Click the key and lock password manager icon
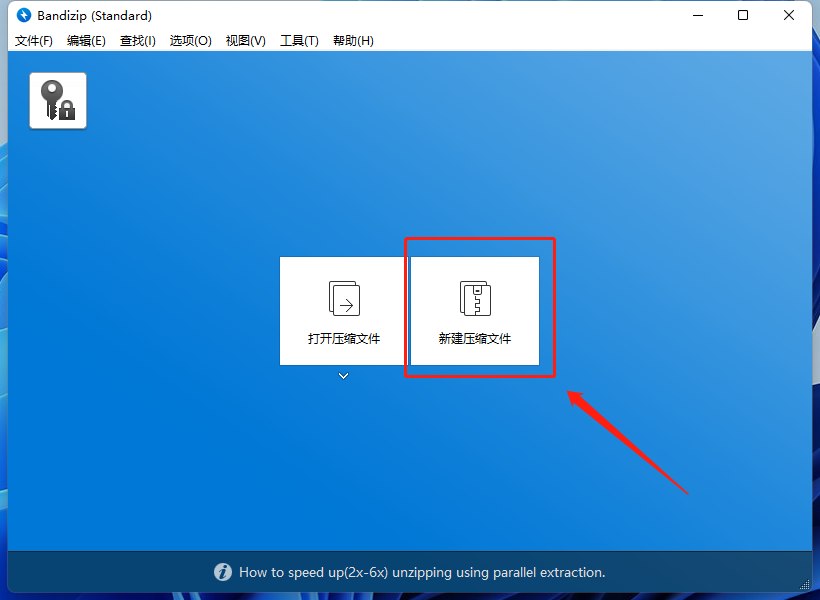This screenshot has width=820, height=600. pos(58,100)
